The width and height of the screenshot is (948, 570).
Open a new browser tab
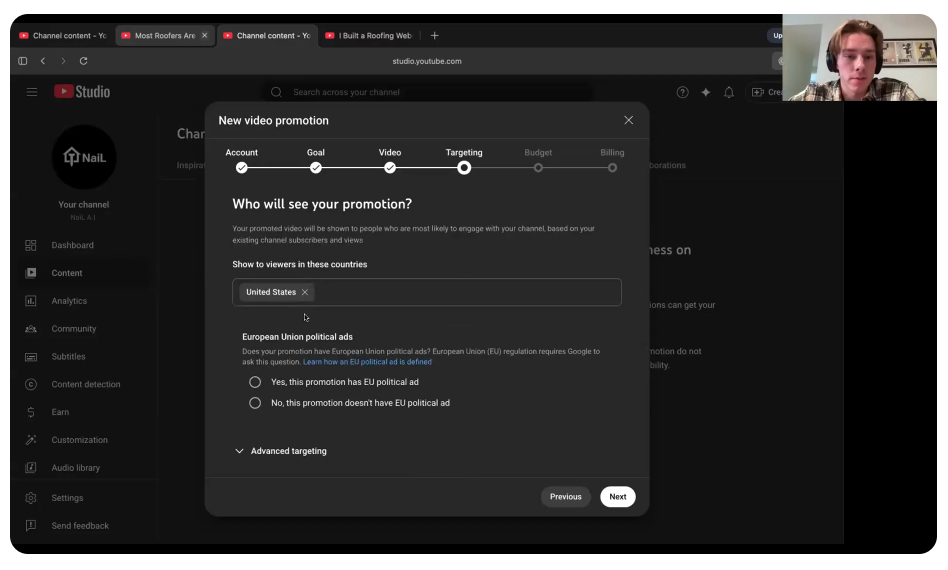point(434,36)
